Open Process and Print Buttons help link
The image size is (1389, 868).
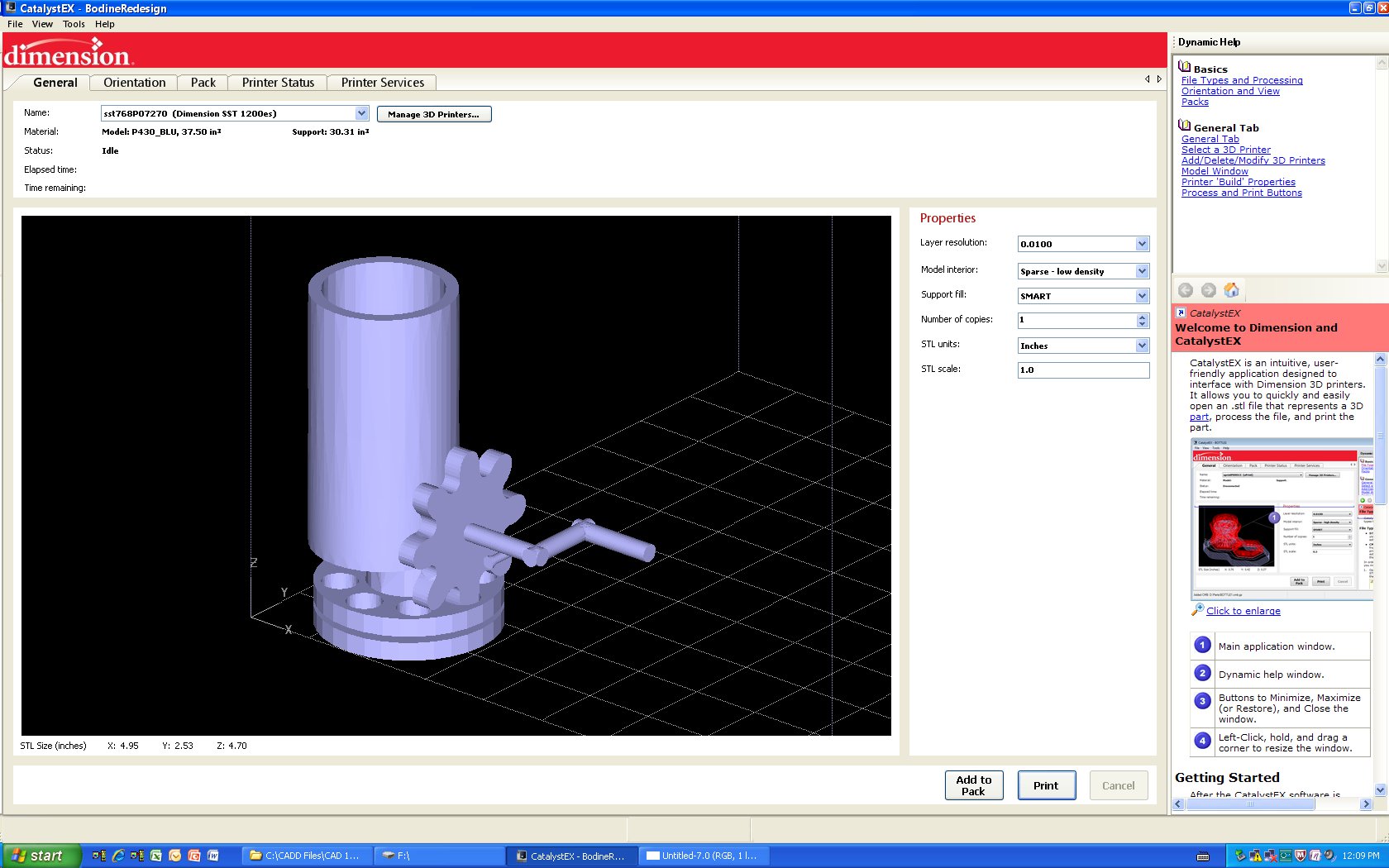point(1242,193)
